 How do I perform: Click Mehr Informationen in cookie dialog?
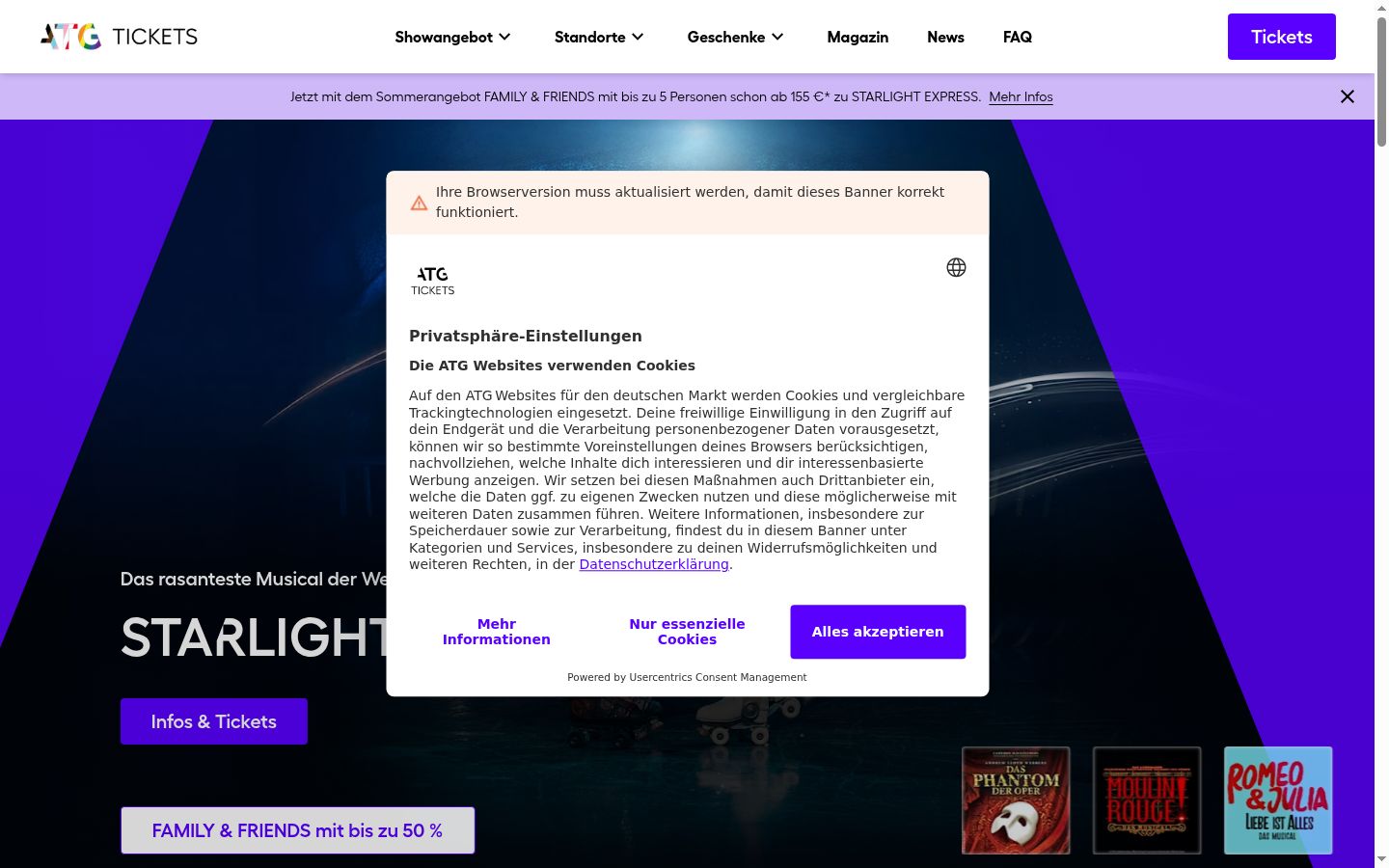pyautogui.click(x=497, y=632)
